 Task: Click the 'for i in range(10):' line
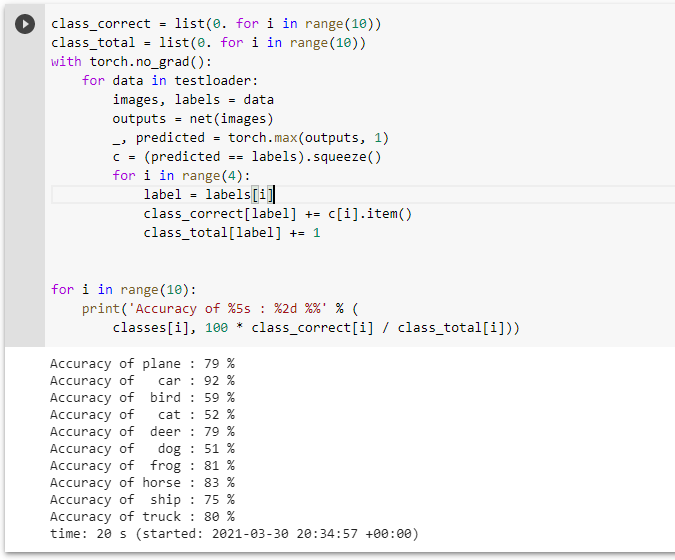point(124,289)
